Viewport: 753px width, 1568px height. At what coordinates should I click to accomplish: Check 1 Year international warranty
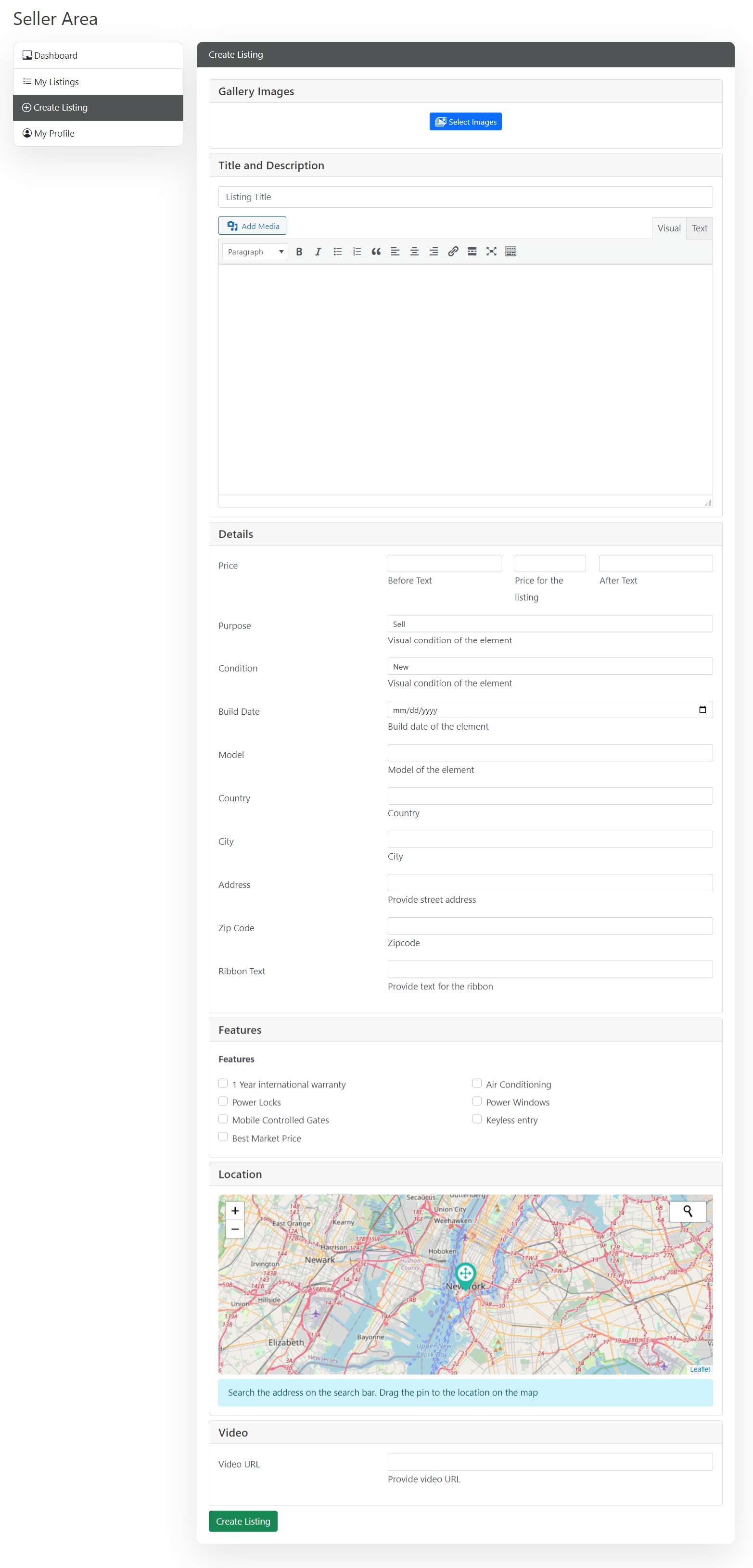(x=223, y=1084)
